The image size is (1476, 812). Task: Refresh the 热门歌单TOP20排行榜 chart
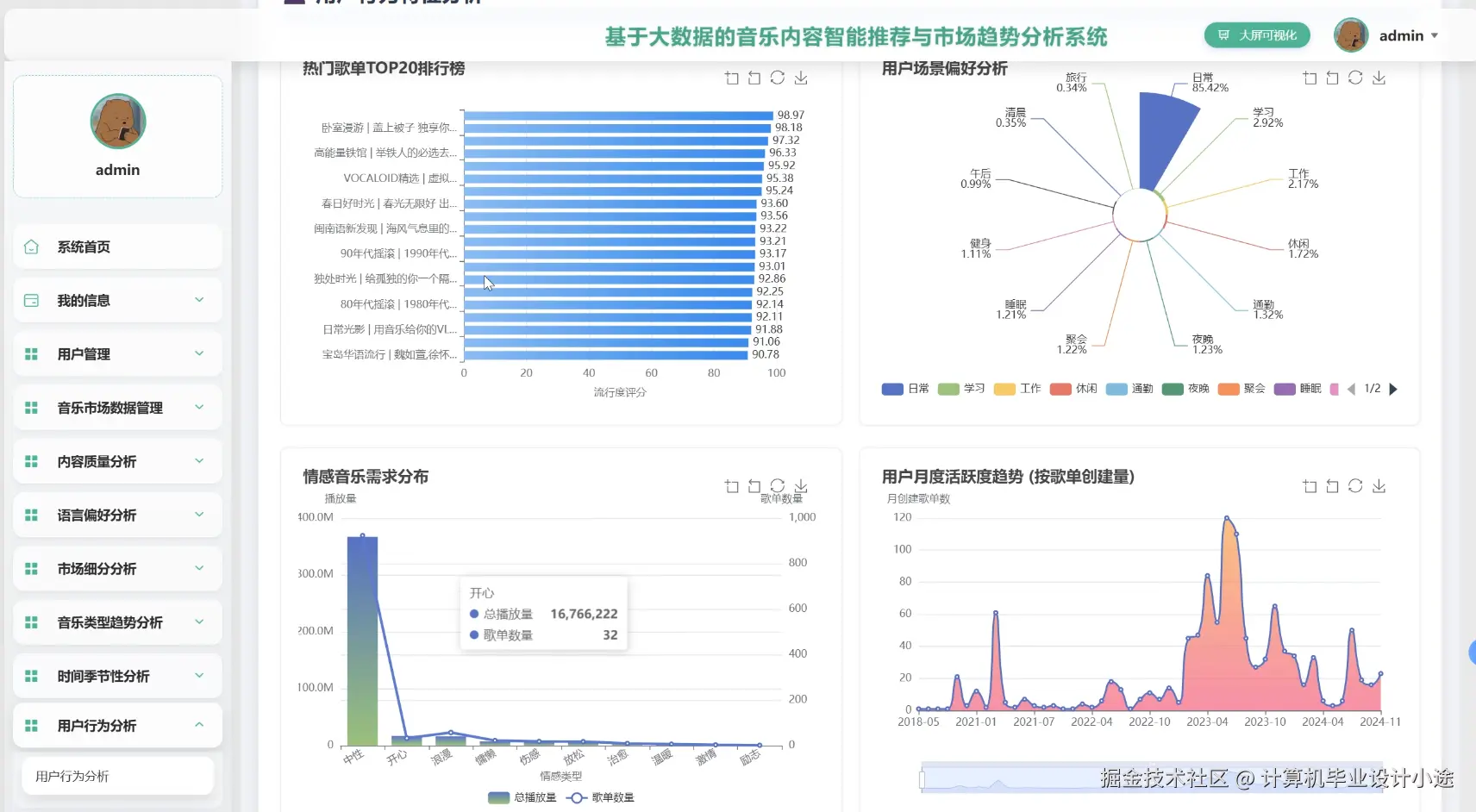click(779, 78)
